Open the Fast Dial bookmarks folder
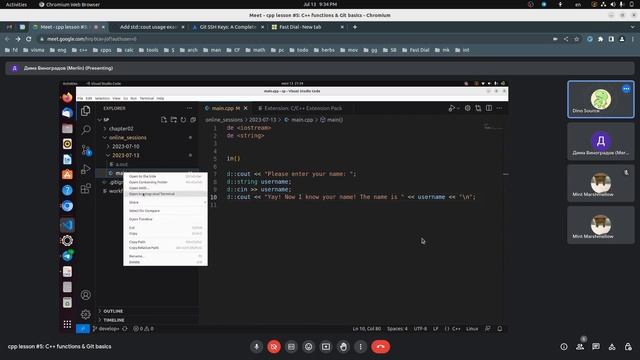Image resolution: width=640 pixels, height=360 pixels. coord(416,50)
